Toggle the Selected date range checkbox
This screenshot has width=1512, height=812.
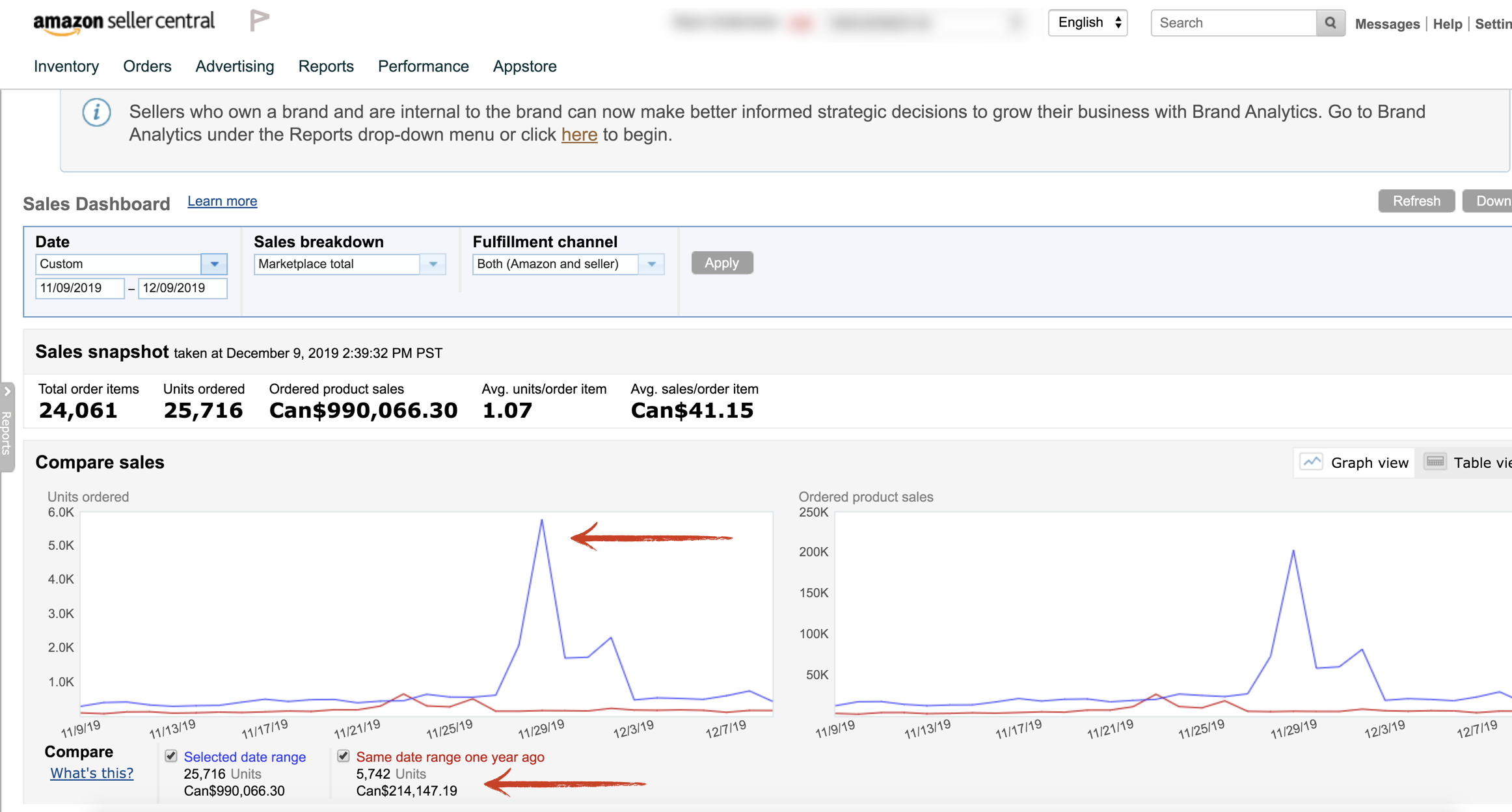point(171,756)
